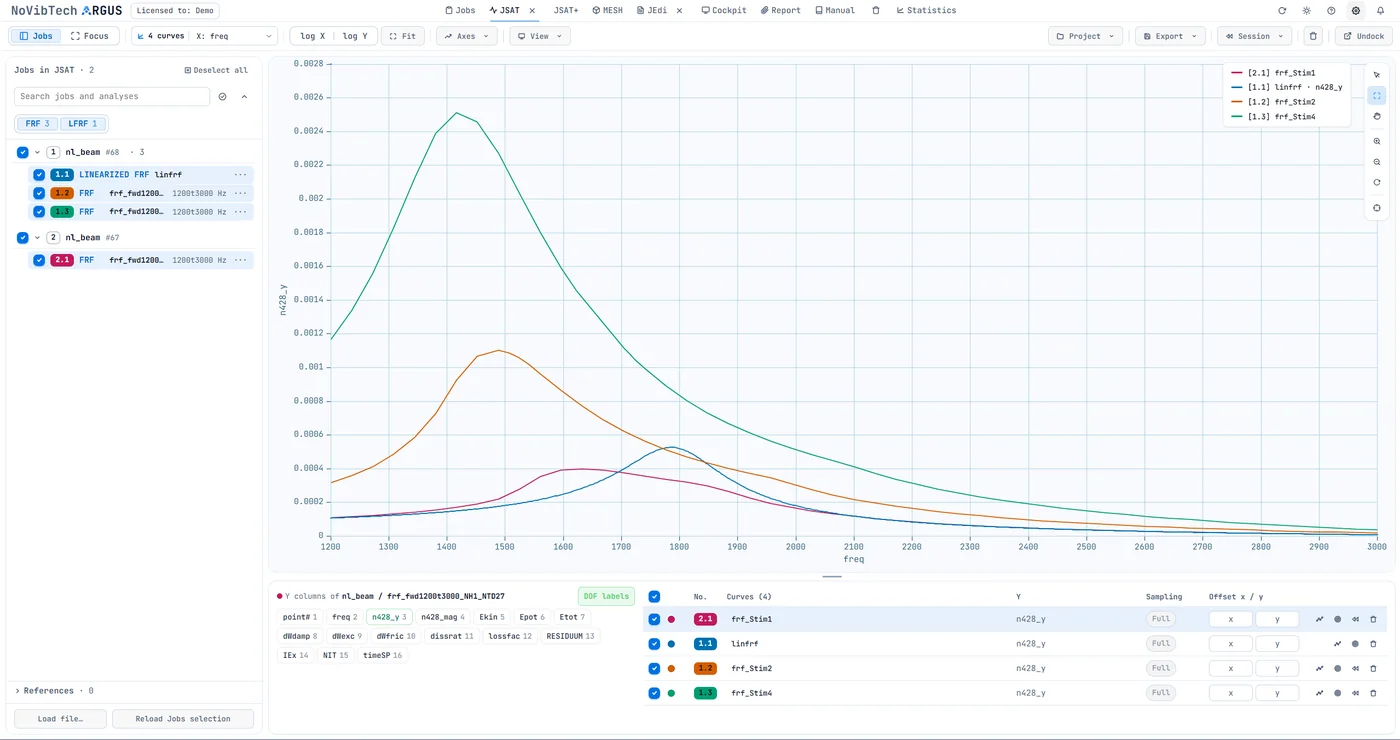Switch to the JSAT+ tab
This screenshot has height=740, width=1400.
point(566,10)
